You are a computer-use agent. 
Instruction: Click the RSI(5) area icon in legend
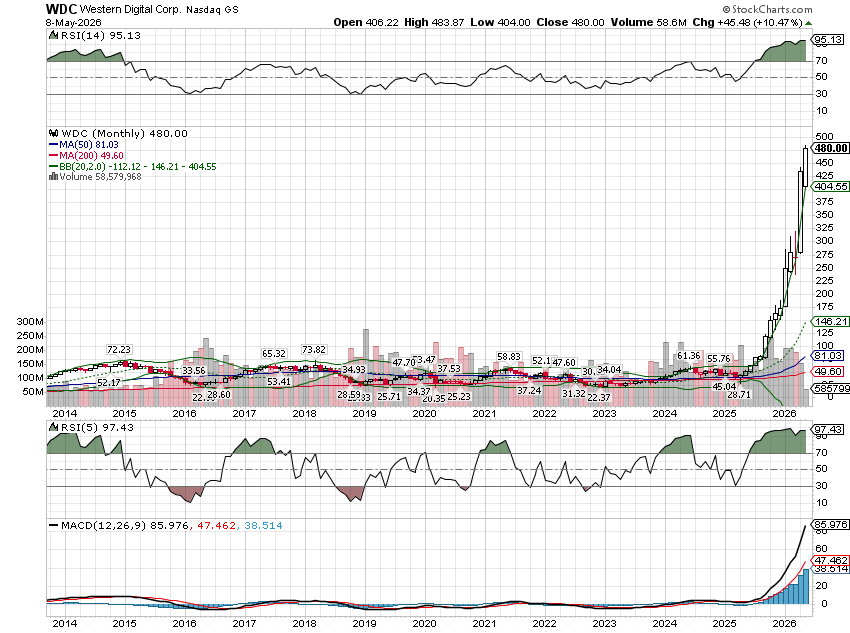pyautogui.click(x=53, y=428)
